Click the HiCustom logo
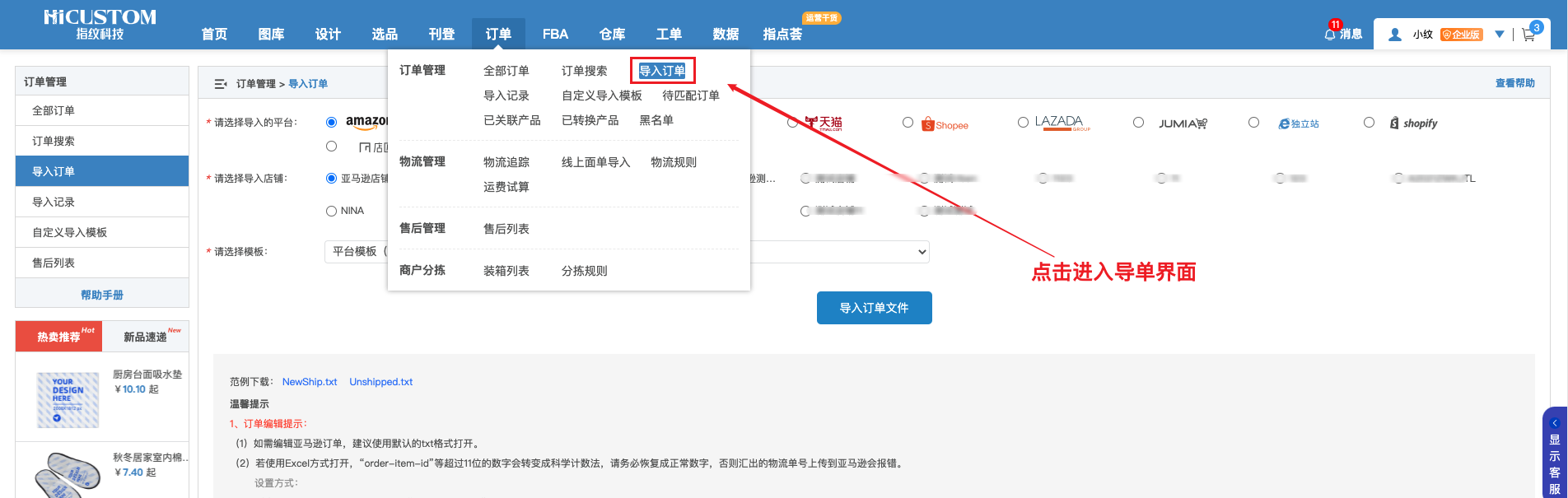This screenshot has width=1568, height=498. tap(100, 25)
